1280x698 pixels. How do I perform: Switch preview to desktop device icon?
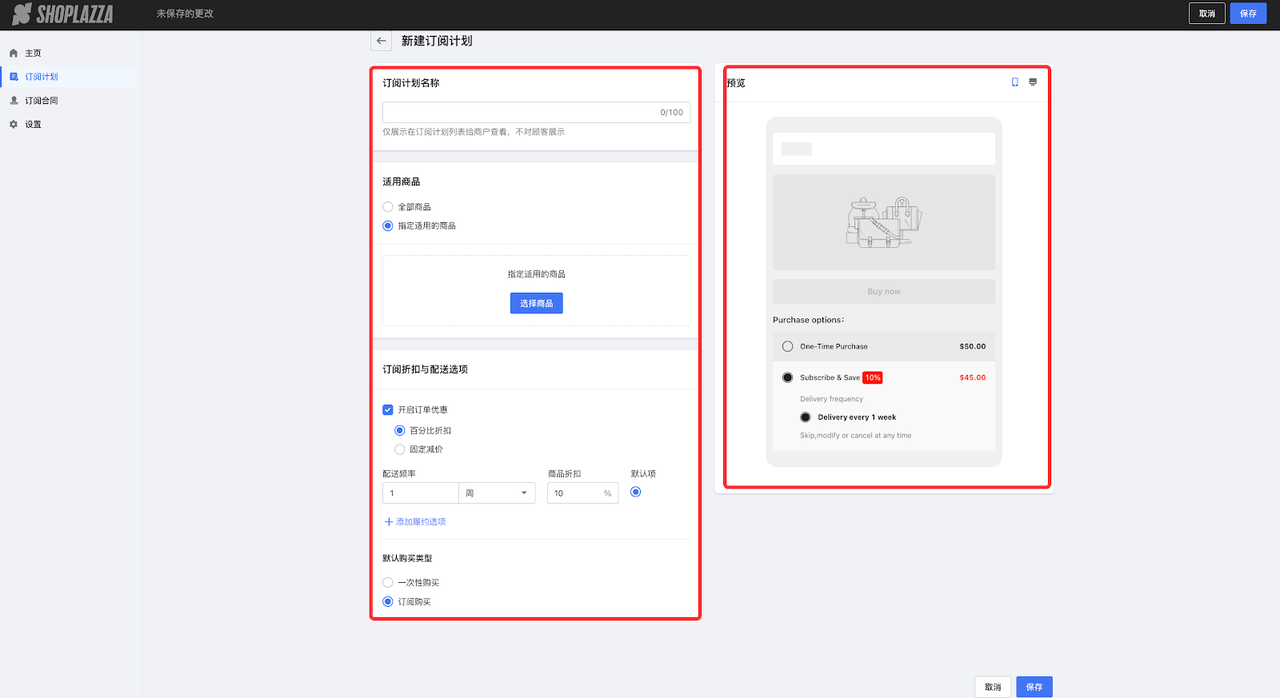(x=1033, y=82)
